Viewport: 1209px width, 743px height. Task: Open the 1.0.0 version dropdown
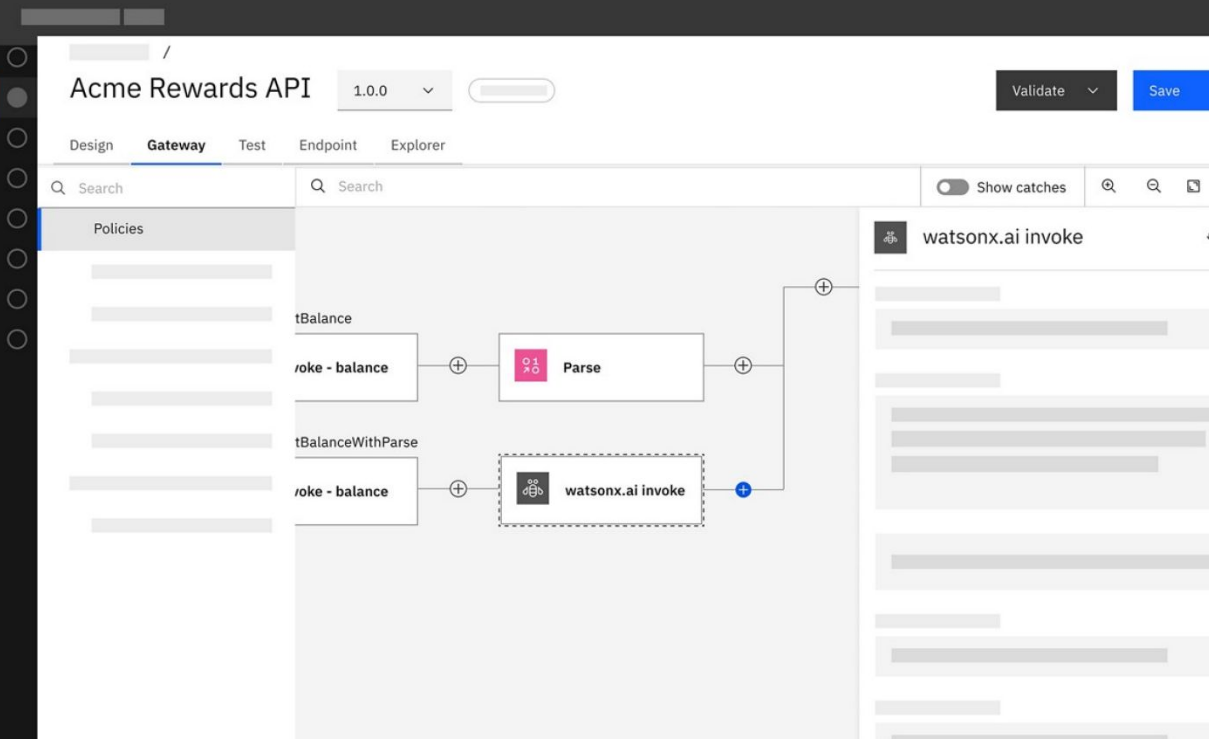click(394, 90)
